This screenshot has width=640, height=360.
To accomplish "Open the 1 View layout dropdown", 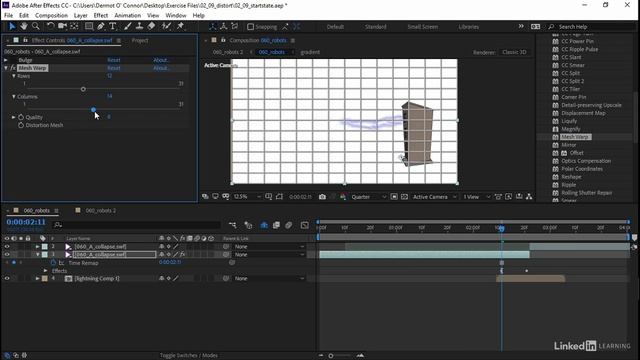I will pos(476,197).
